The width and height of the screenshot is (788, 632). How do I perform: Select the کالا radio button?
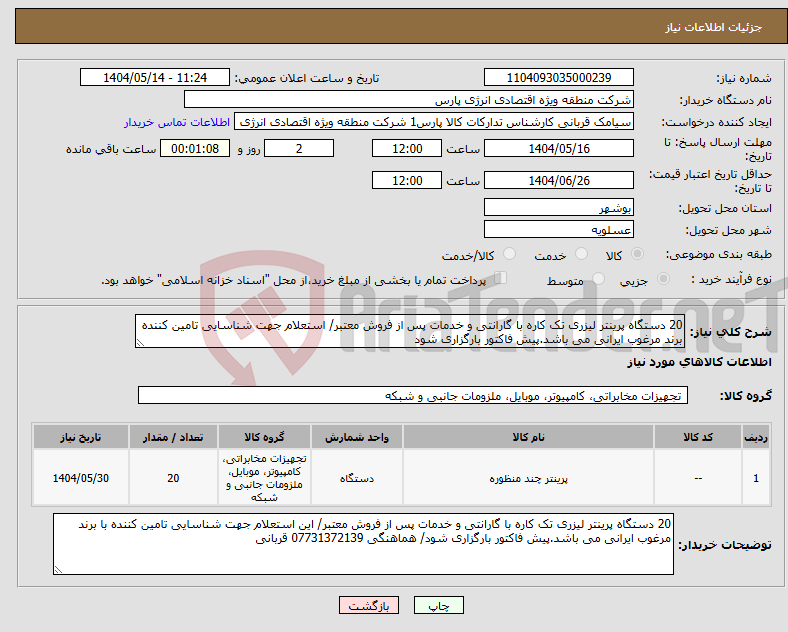pyautogui.click(x=637, y=254)
